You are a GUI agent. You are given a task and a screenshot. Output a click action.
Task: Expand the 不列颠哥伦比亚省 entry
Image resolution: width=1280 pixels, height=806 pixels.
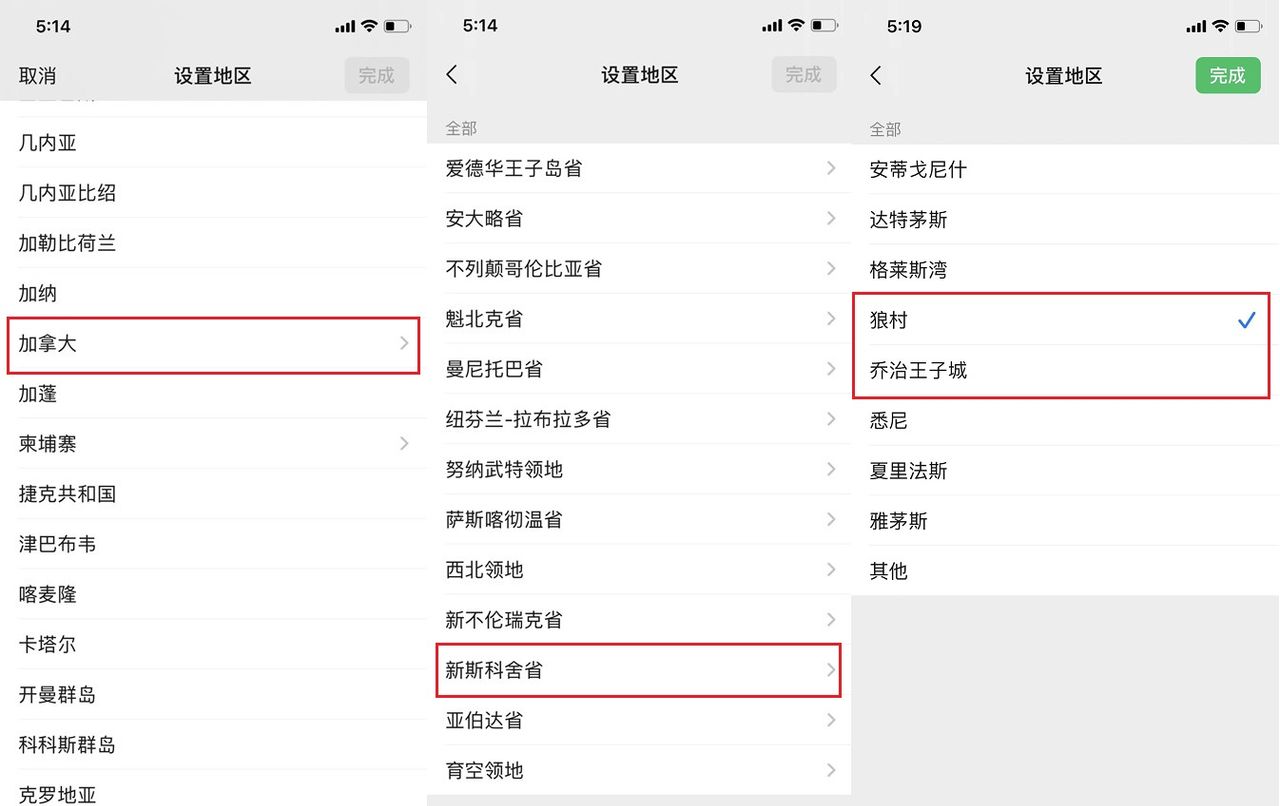click(x=523, y=269)
